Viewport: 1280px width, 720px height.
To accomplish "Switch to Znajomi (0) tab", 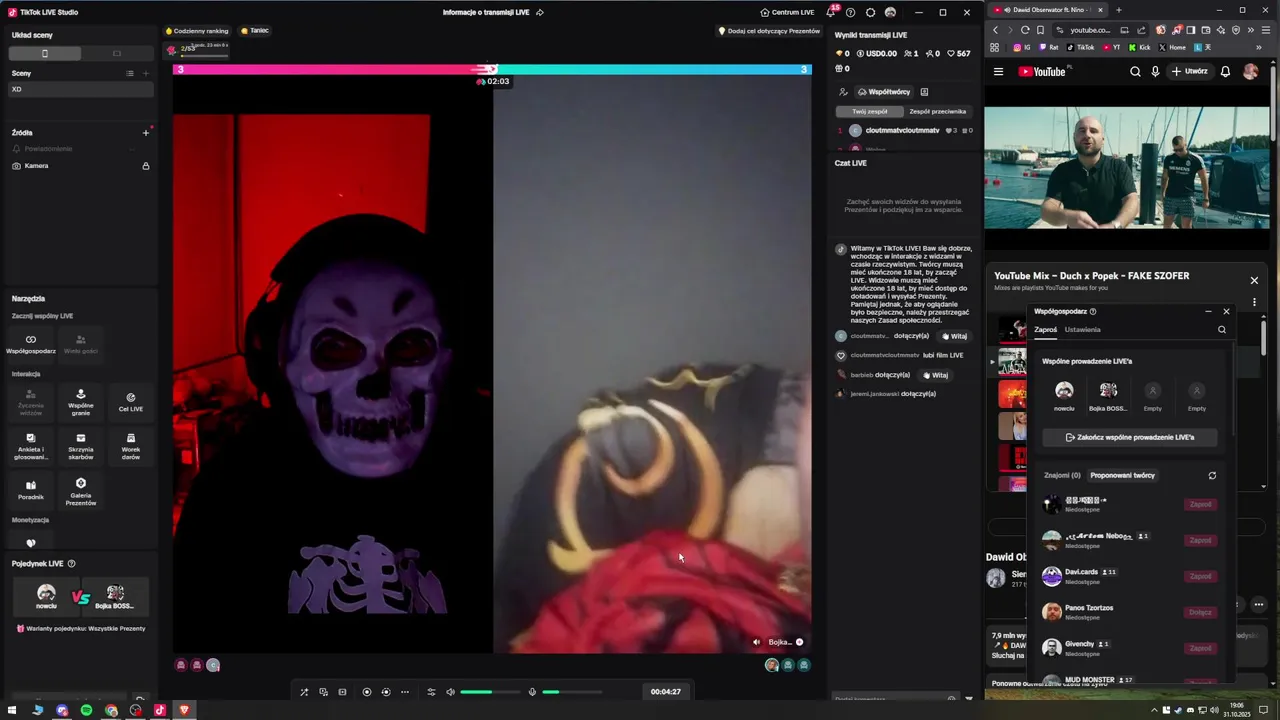I will 1062,475.
